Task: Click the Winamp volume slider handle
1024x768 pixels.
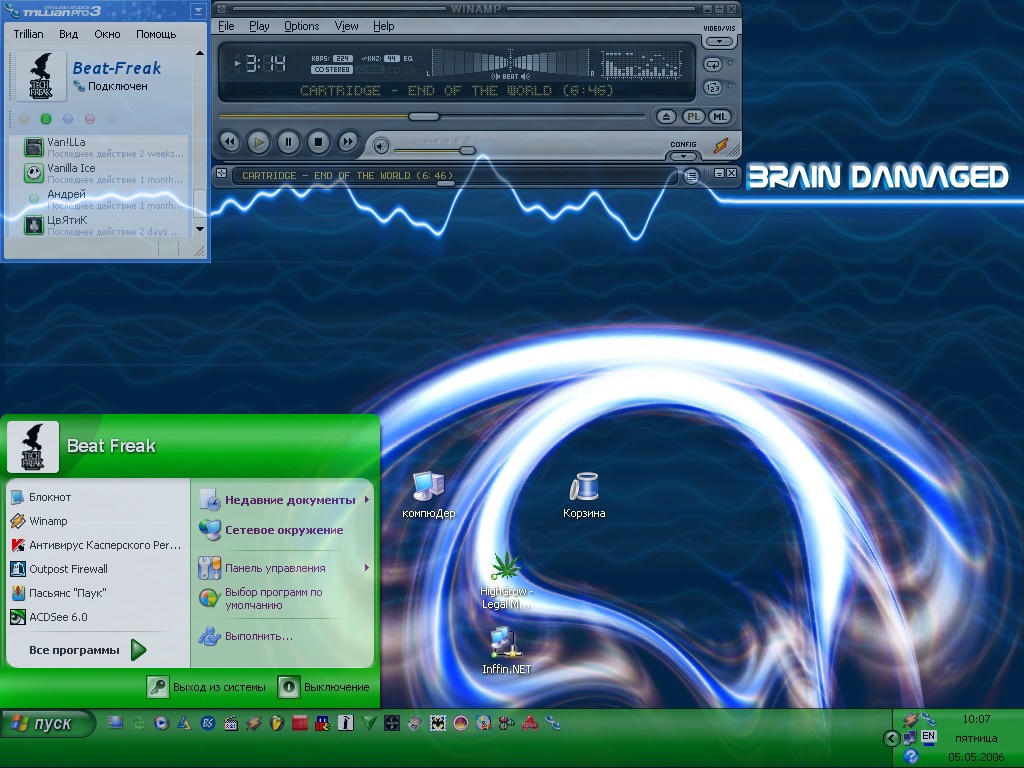Action: tap(467, 150)
